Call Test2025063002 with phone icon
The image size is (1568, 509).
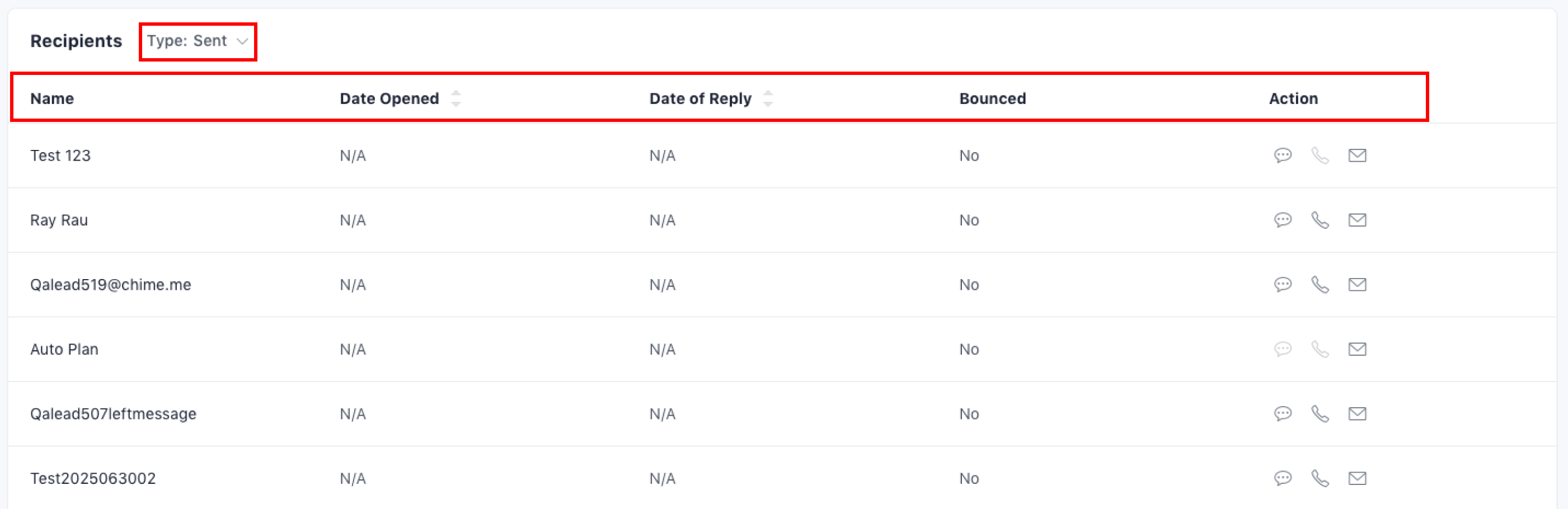point(1320,479)
